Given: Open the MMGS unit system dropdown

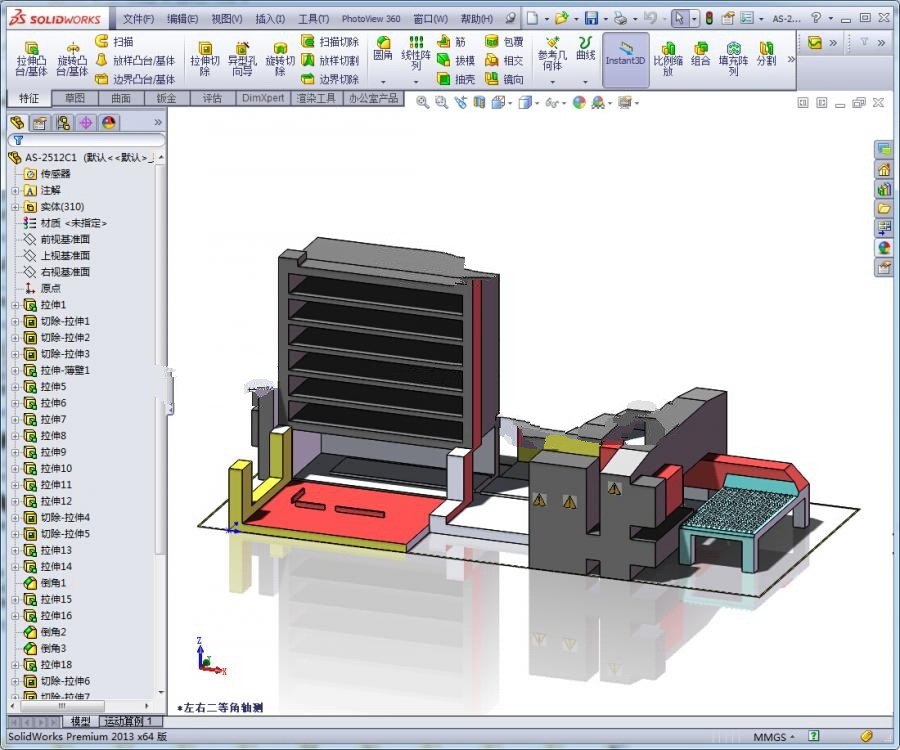Looking at the screenshot, I should (774, 737).
